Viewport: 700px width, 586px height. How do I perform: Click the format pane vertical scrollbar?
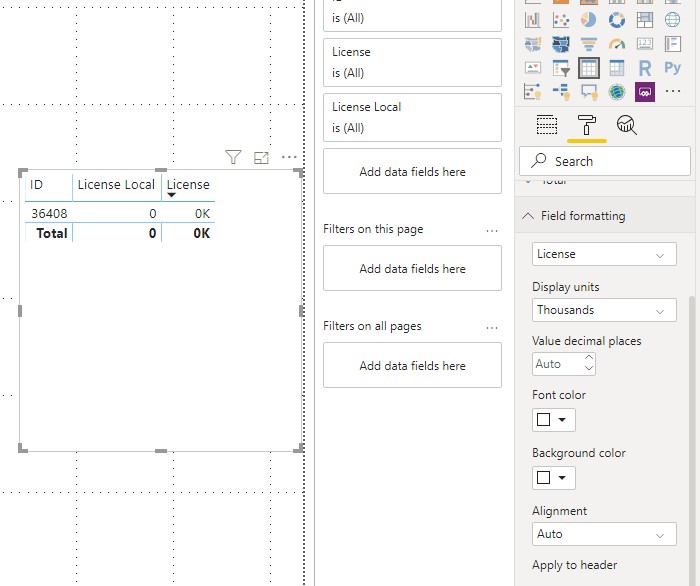(692, 440)
